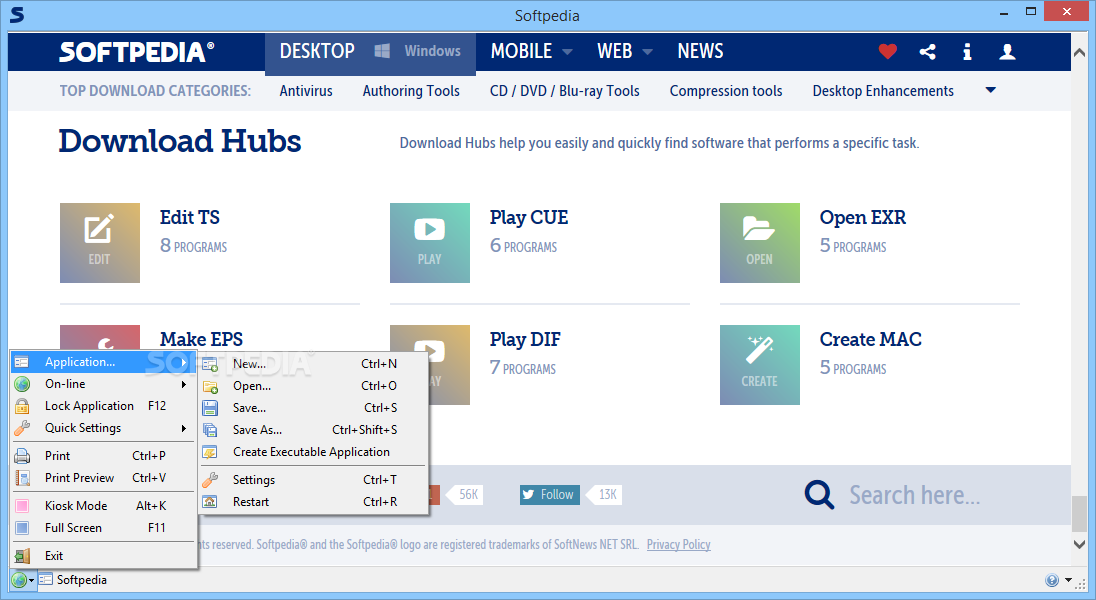This screenshot has width=1096, height=600.
Task: Click the Twitter Follow button
Action: pos(549,494)
